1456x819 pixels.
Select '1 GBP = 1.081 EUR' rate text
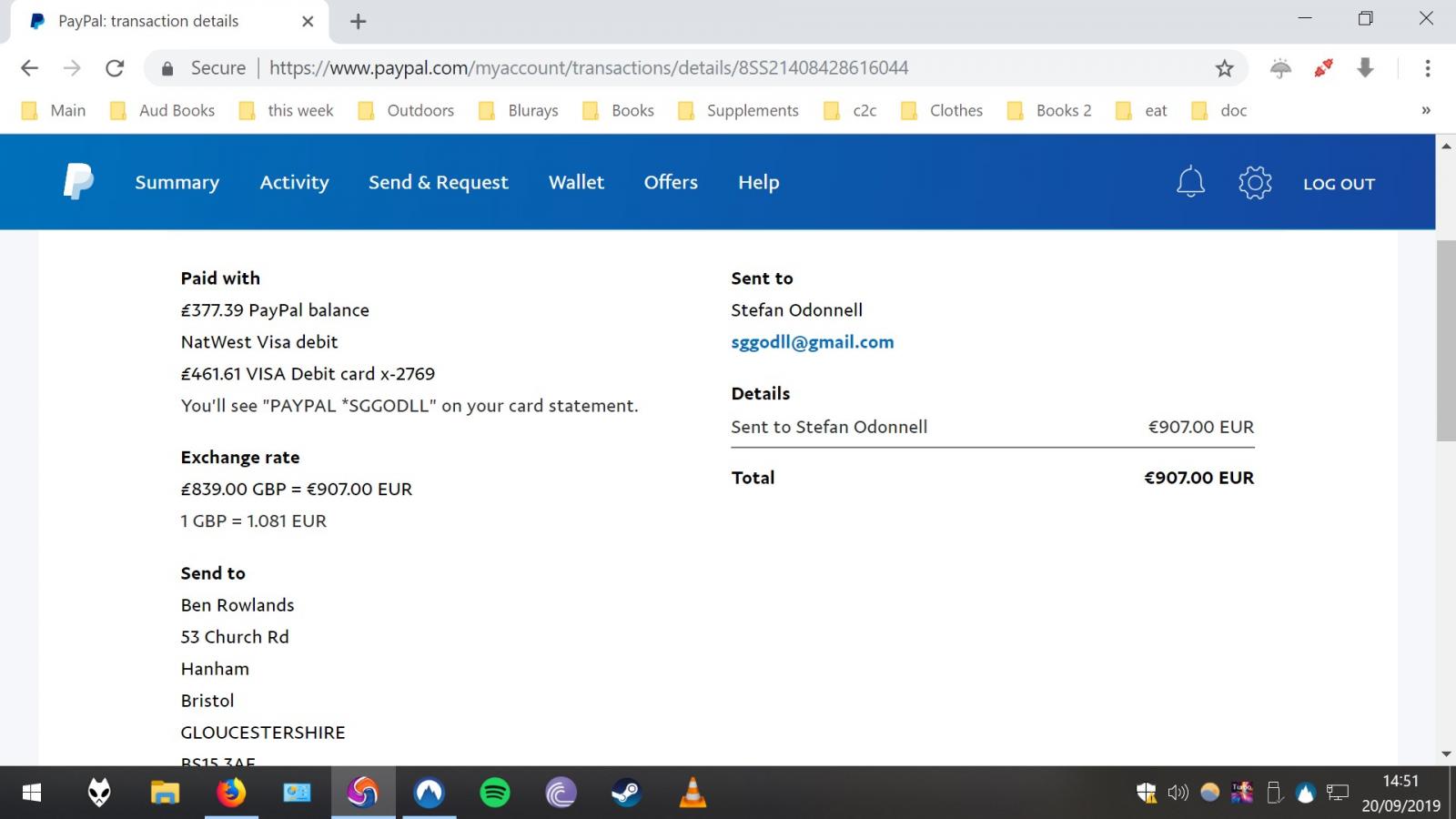click(x=254, y=521)
